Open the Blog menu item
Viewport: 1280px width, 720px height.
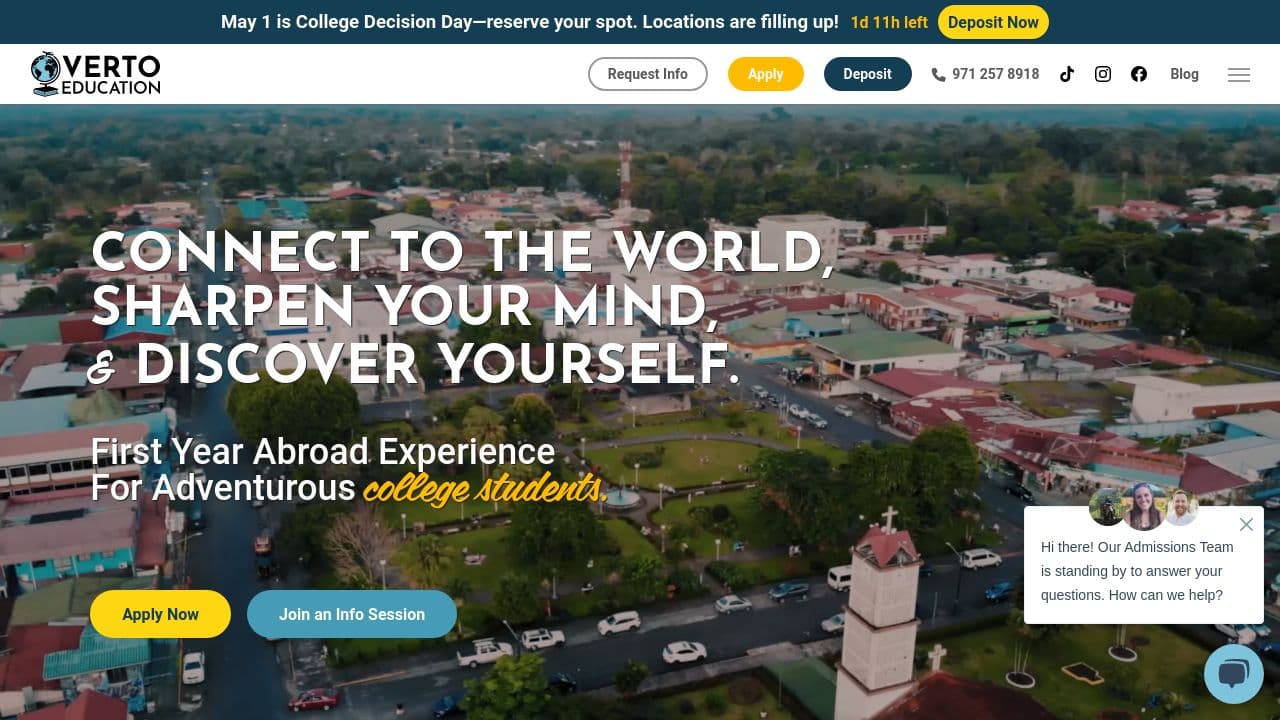pos(1184,74)
